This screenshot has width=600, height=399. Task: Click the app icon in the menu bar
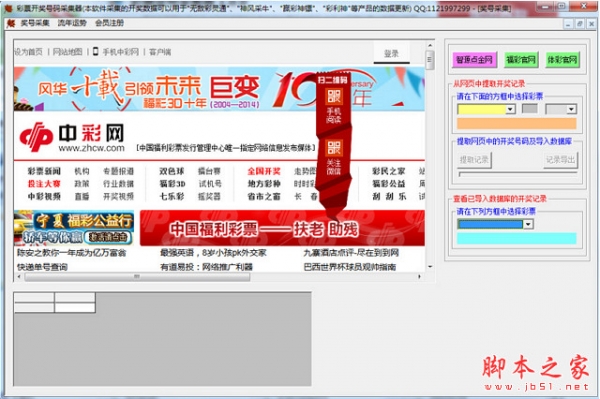click(x=11, y=23)
